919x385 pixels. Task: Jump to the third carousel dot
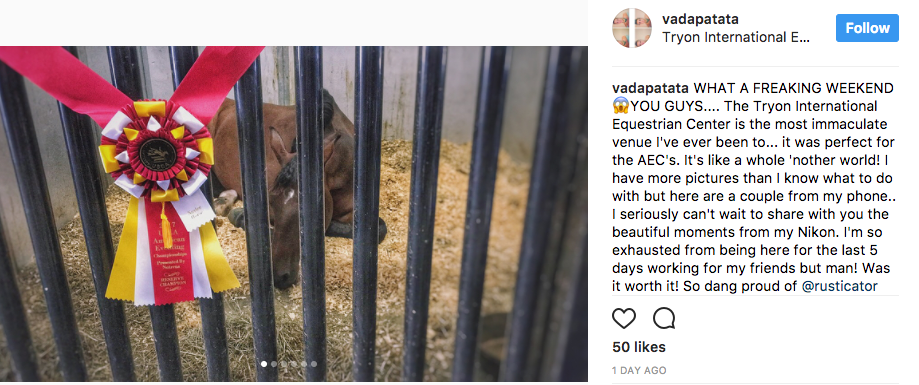(284, 364)
